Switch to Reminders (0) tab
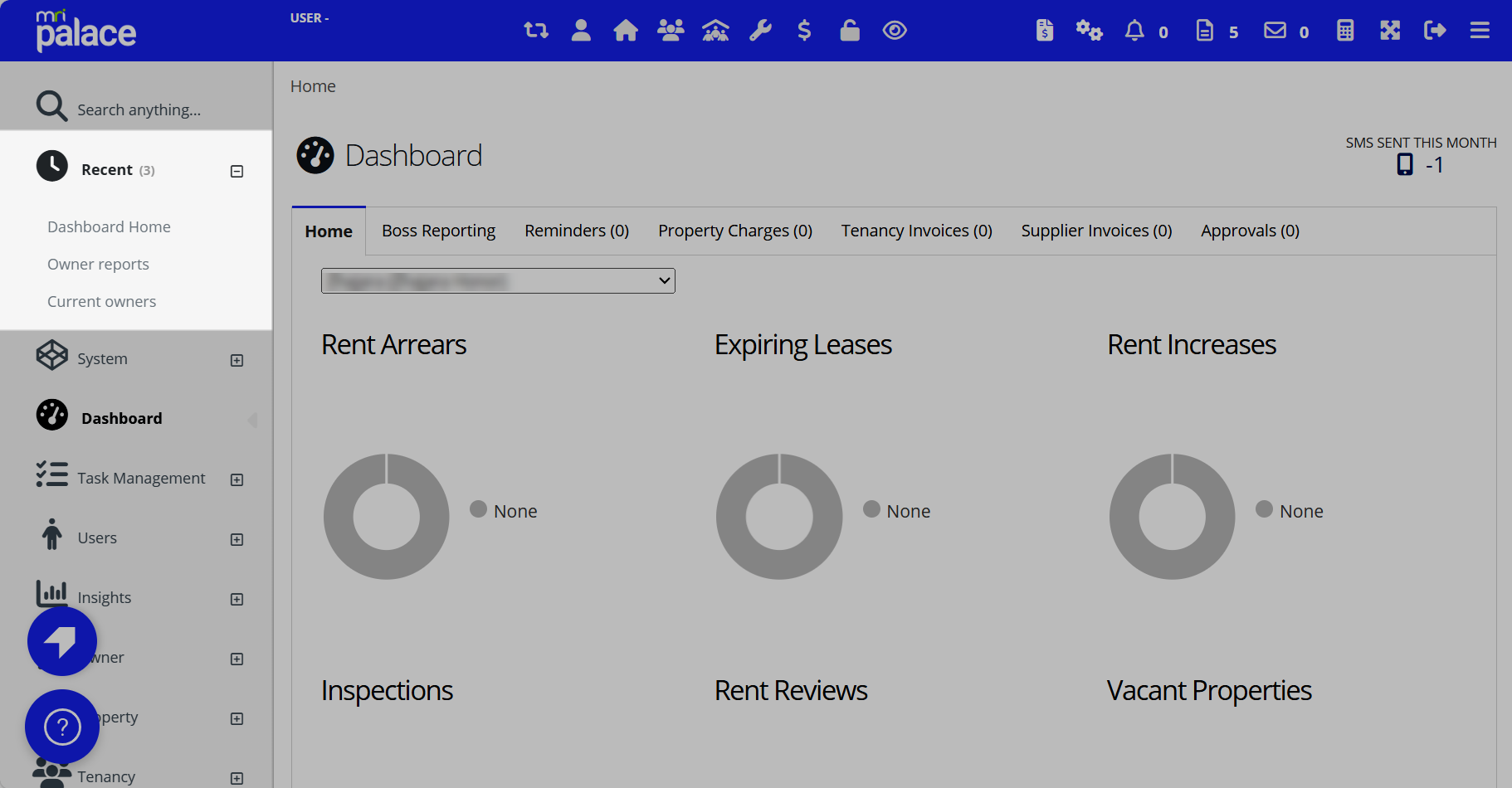The width and height of the screenshot is (1512, 788). point(577,231)
